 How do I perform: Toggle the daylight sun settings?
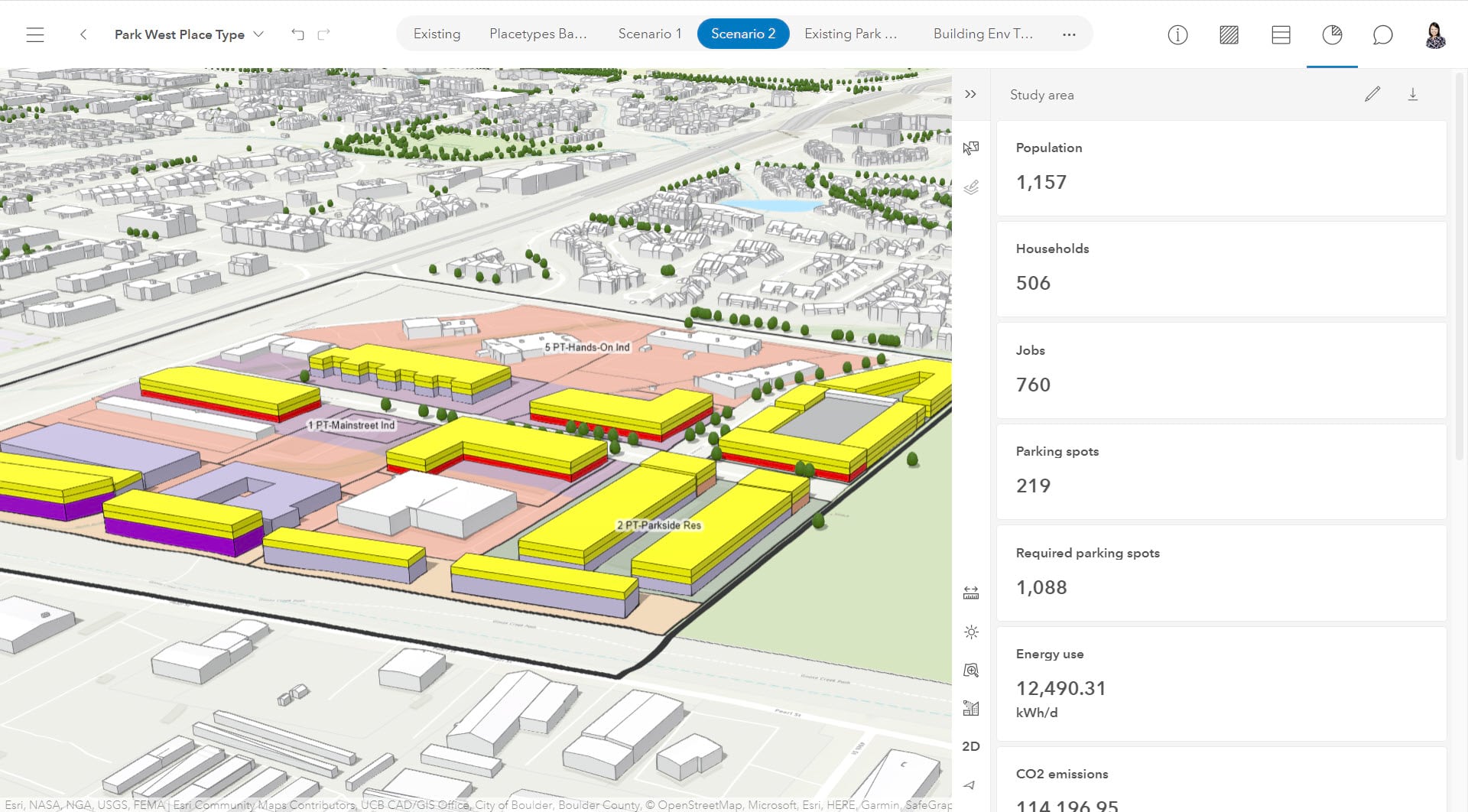[971, 632]
